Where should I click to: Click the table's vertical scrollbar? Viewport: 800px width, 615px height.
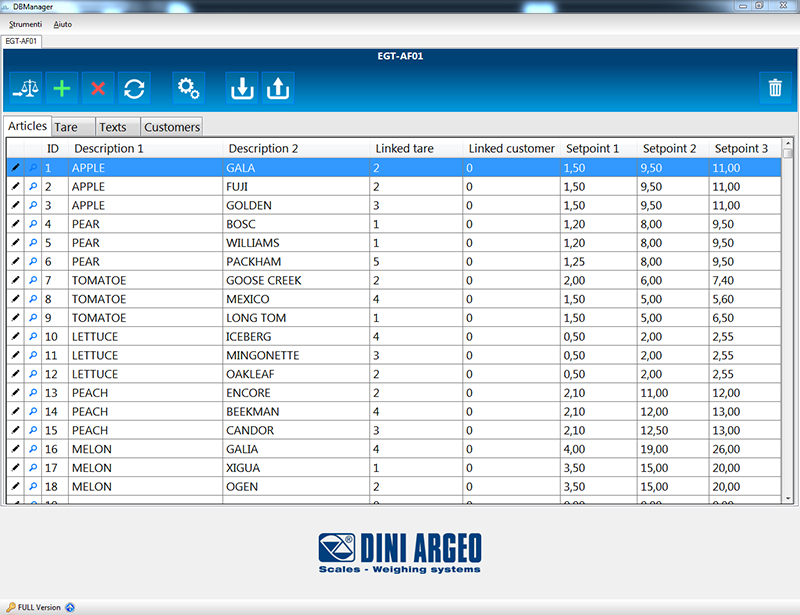(x=787, y=320)
